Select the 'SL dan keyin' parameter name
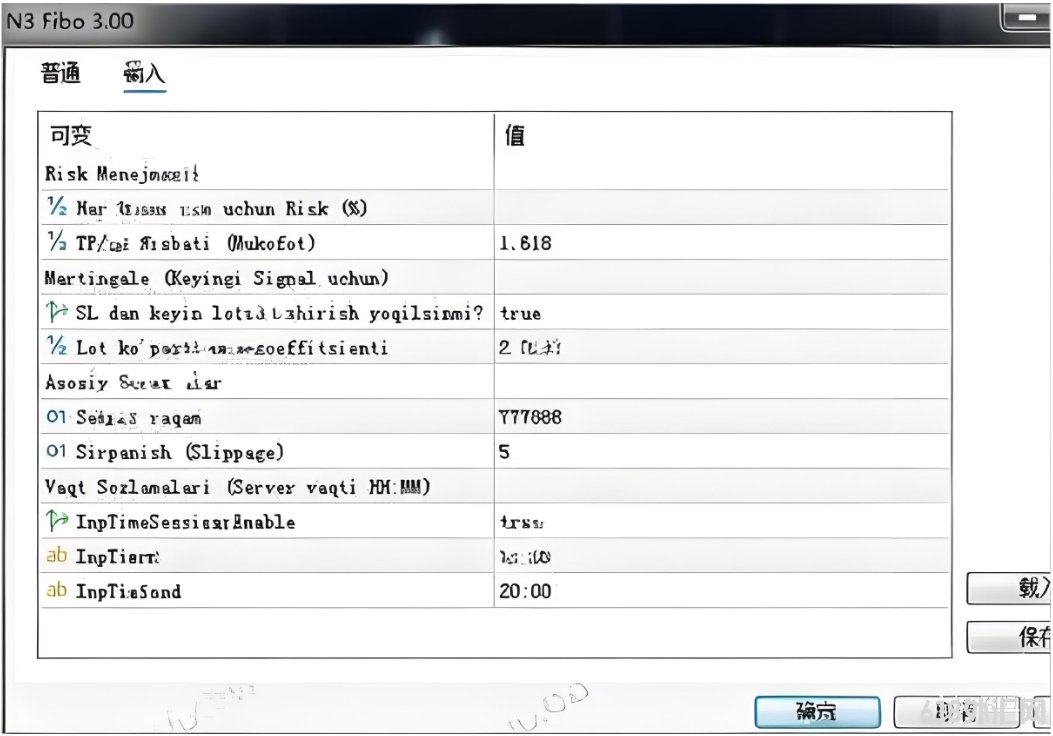The image size is (1053, 736). 279,313
